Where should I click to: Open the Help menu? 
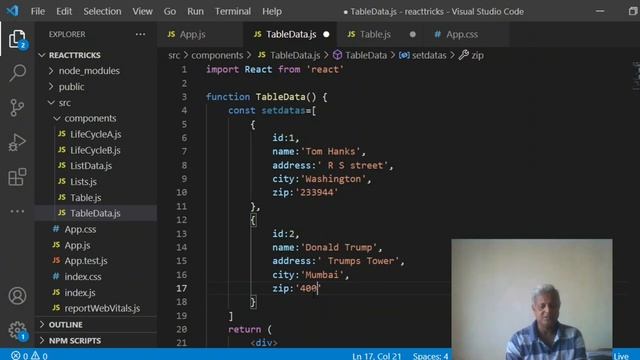272,11
